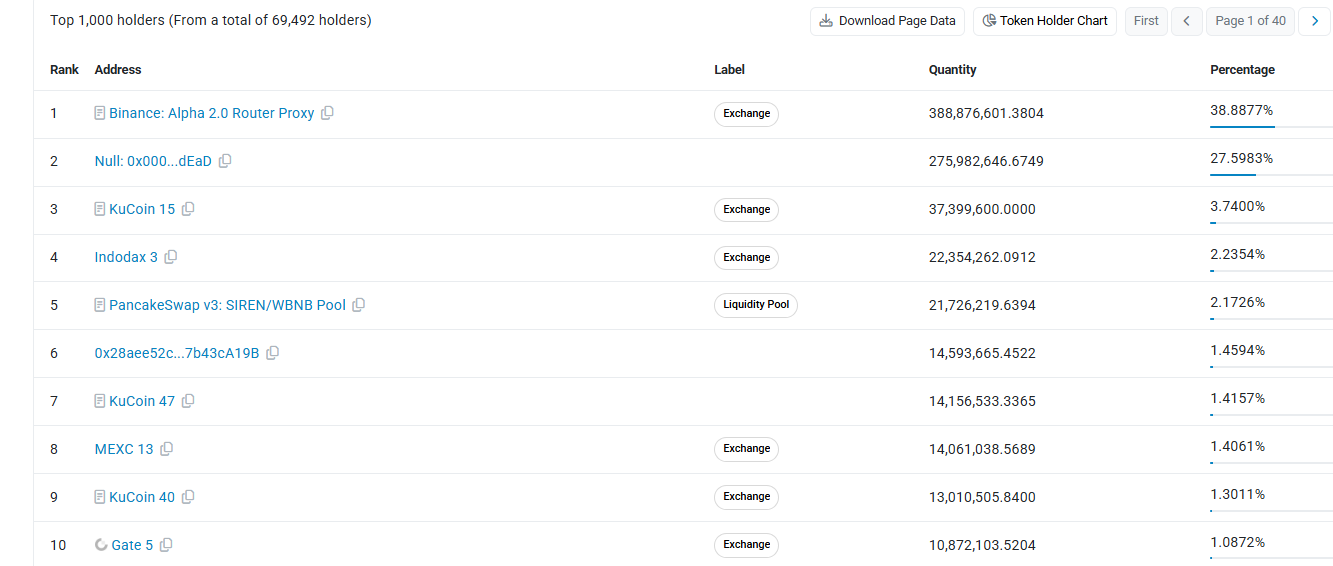Image resolution: width=1333 pixels, height=566 pixels.
Task: Copy the KuCoin 40 address
Action: coord(188,497)
